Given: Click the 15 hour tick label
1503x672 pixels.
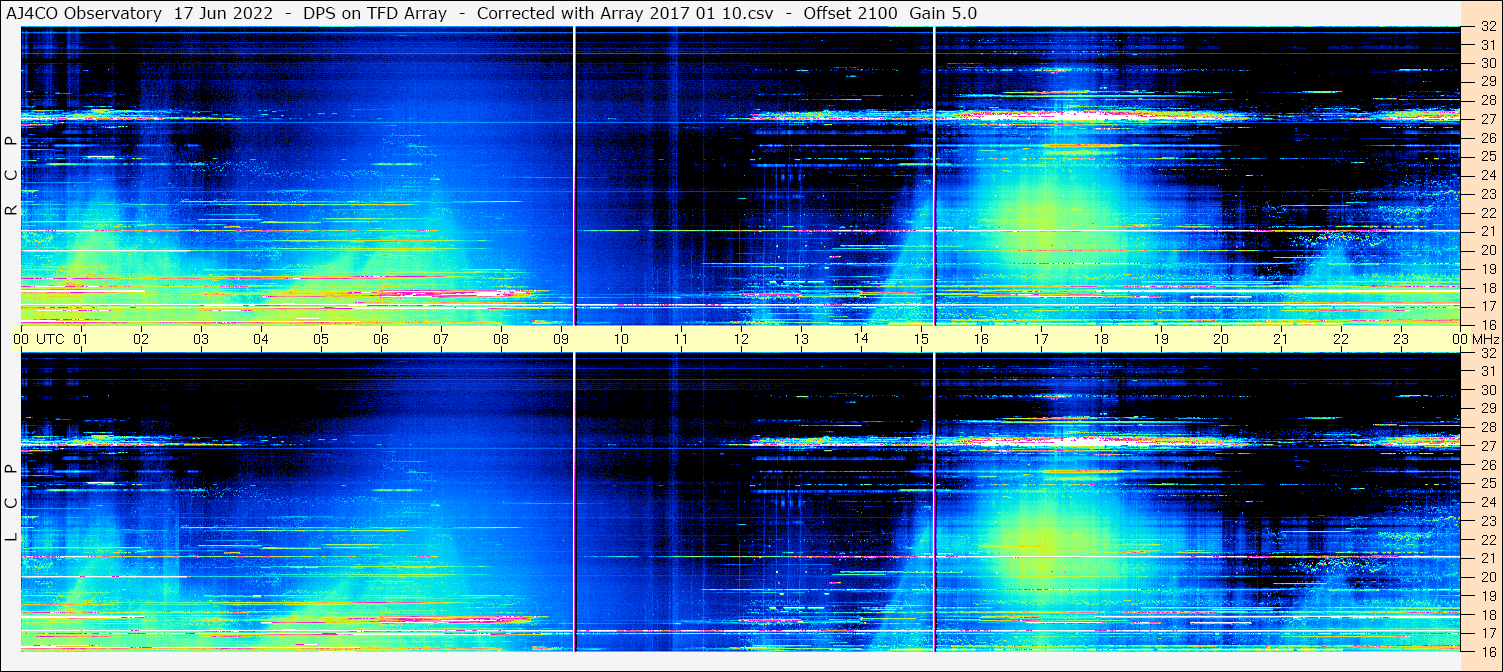Looking at the screenshot, I should [921, 339].
